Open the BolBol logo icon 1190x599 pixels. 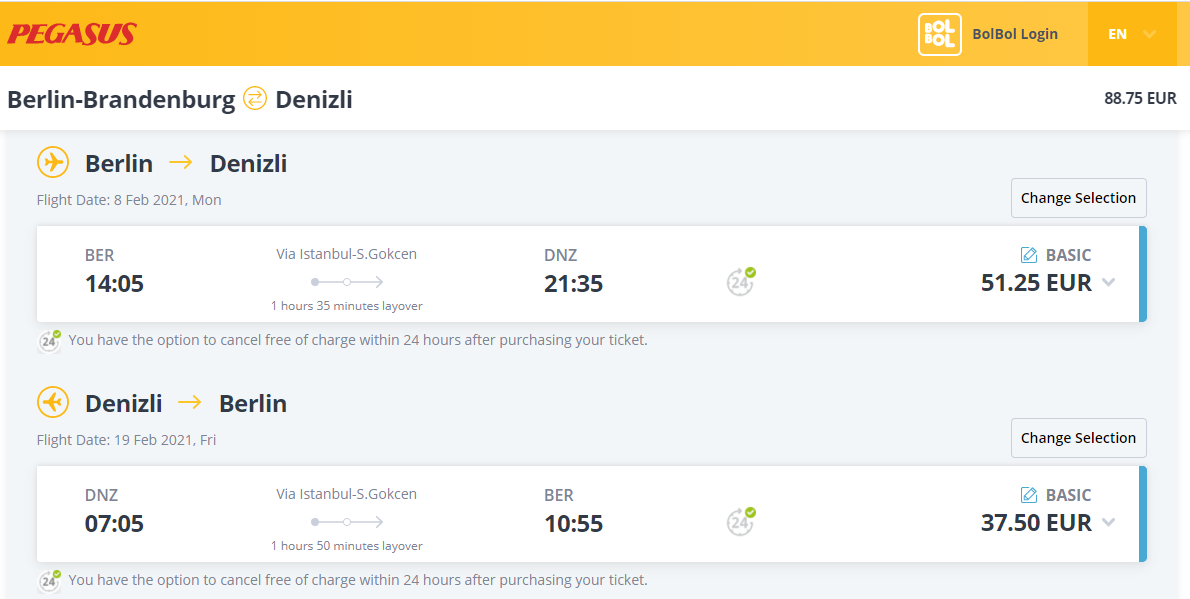coord(940,34)
